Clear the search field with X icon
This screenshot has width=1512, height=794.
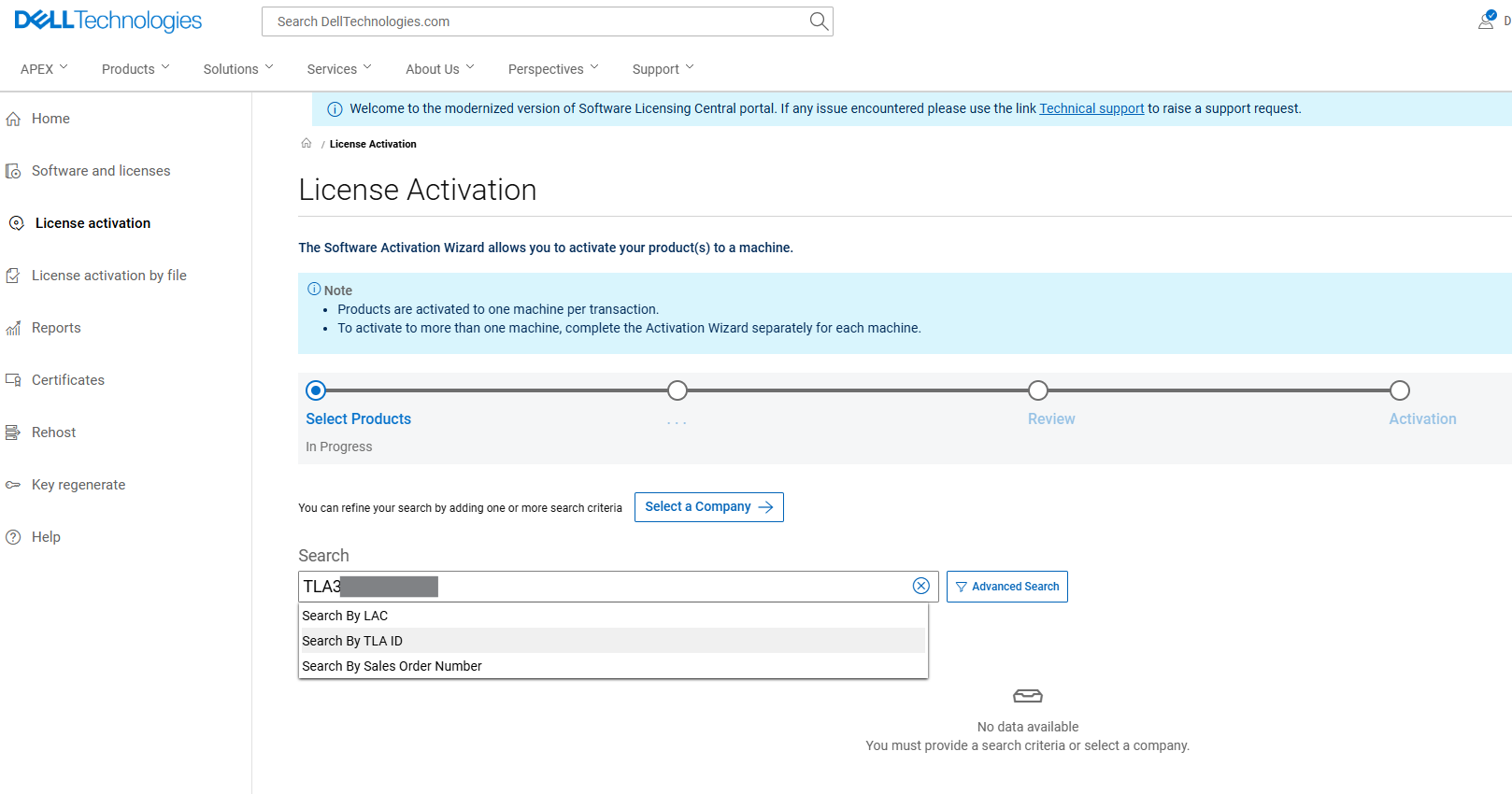pos(921,586)
